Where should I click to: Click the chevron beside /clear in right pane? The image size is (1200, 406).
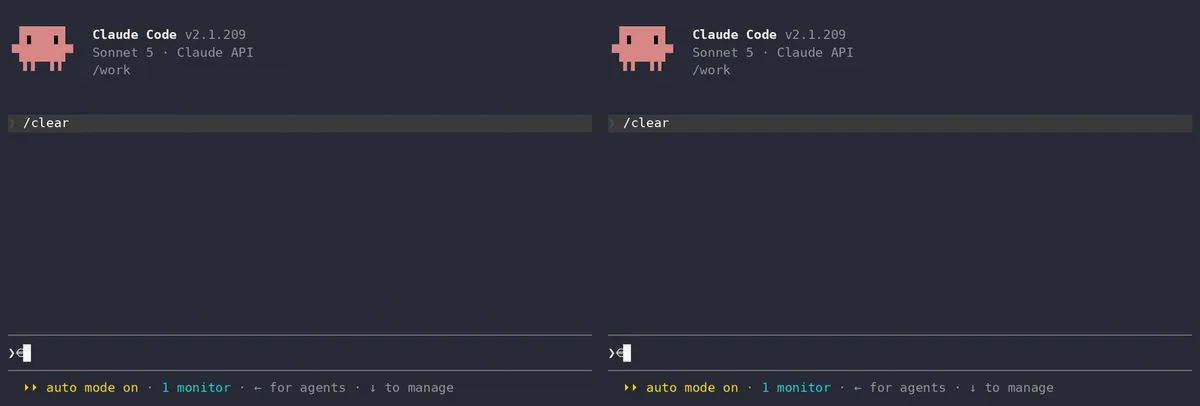pos(612,123)
